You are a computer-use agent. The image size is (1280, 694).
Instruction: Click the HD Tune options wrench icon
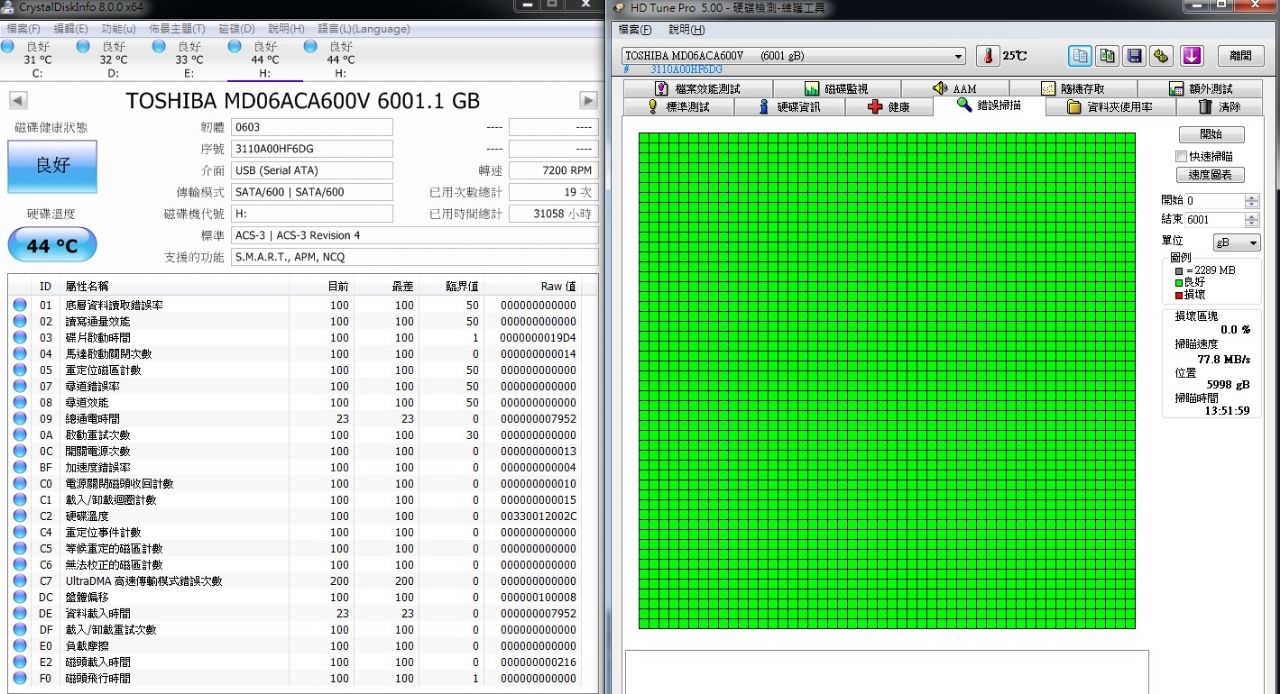tap(1160, 56)
